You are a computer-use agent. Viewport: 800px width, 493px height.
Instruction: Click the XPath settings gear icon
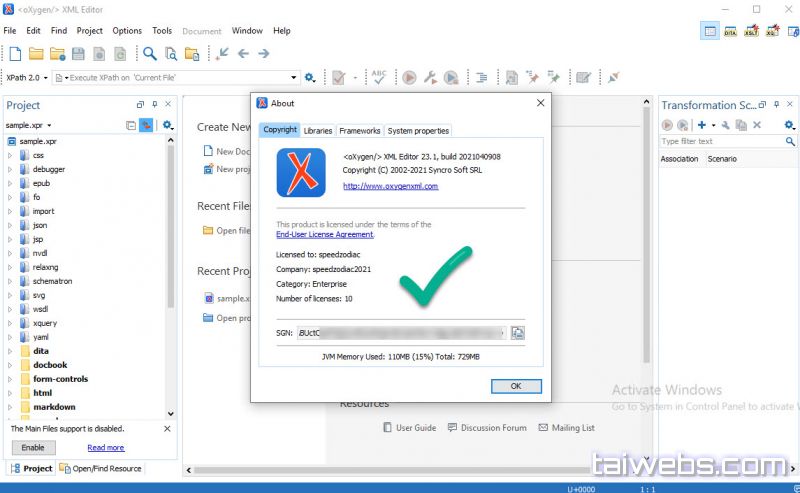point(310,77)
